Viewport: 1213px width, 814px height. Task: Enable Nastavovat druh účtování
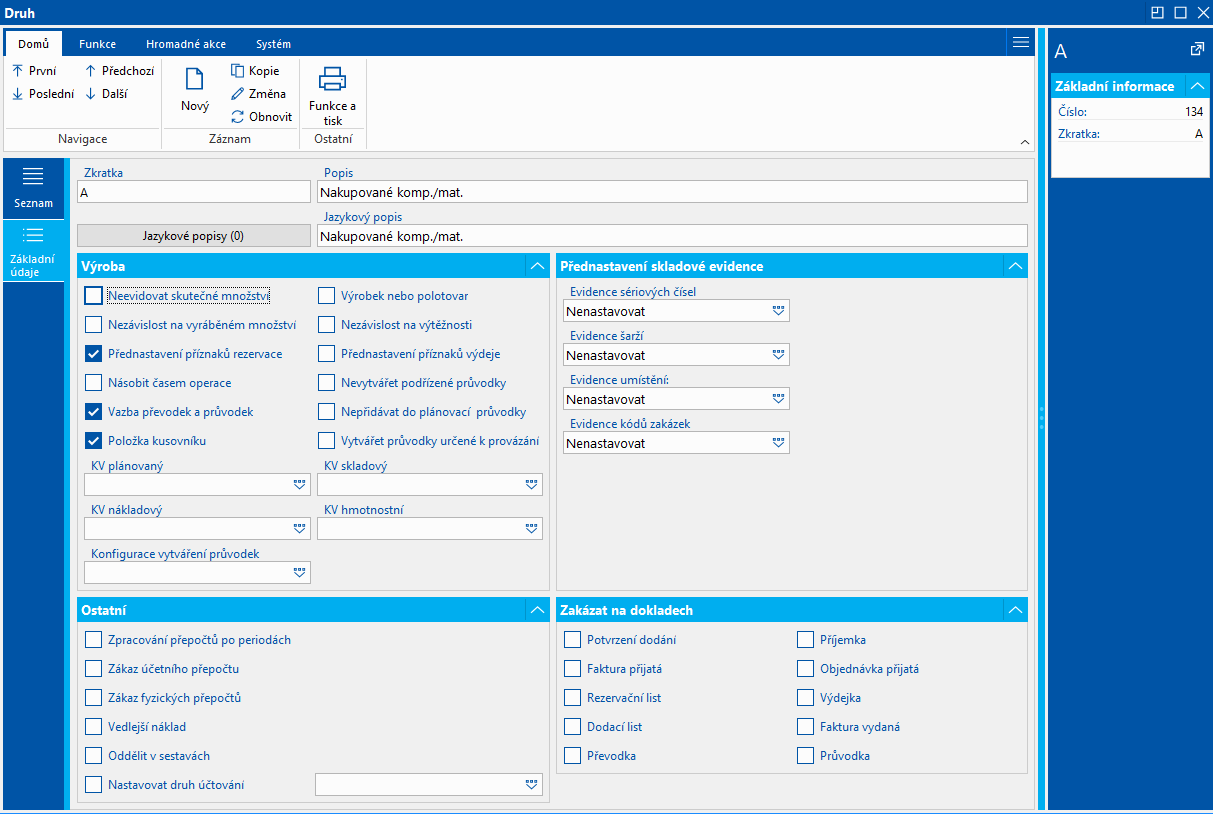[x=93, y=785]
